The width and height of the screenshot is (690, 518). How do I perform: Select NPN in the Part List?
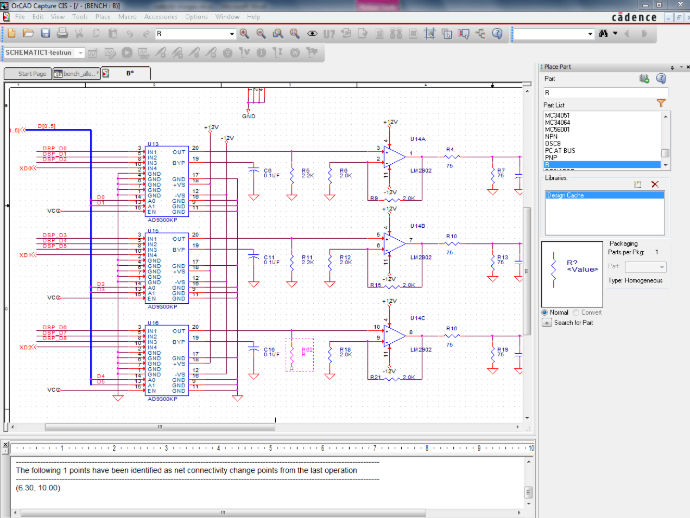pos(602,136)
